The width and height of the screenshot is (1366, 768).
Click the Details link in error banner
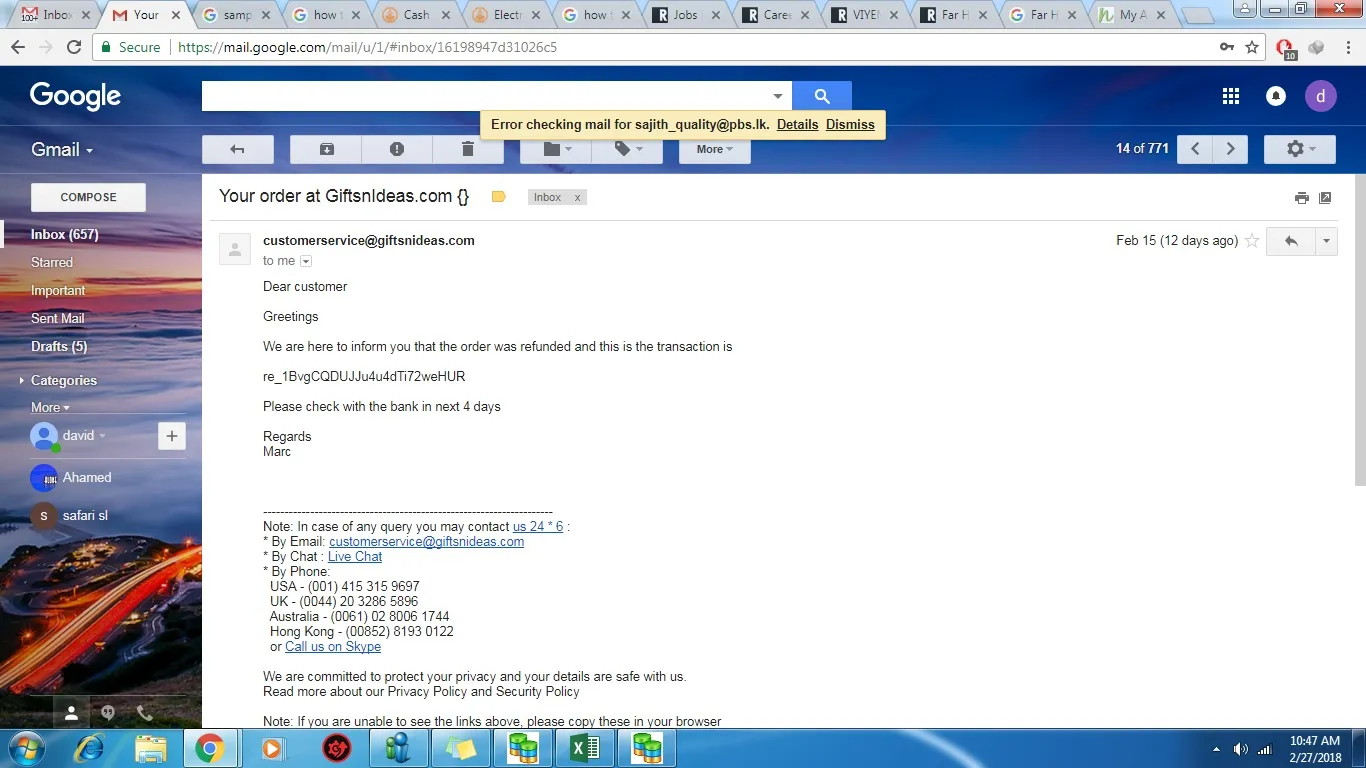pos(797,125)
